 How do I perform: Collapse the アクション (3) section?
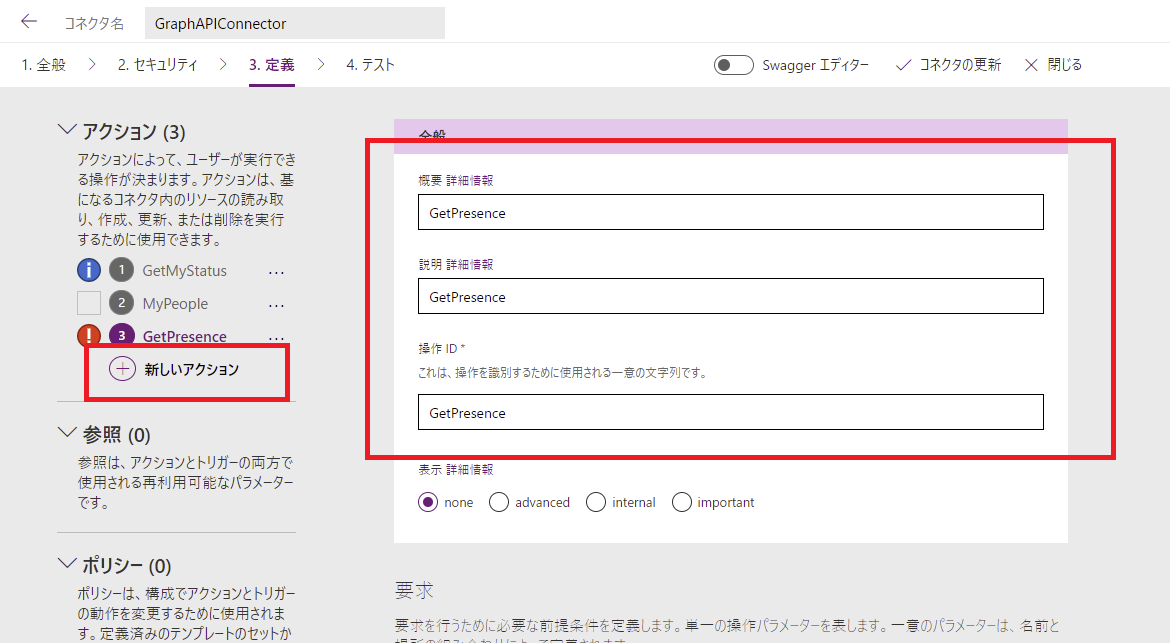66,129
